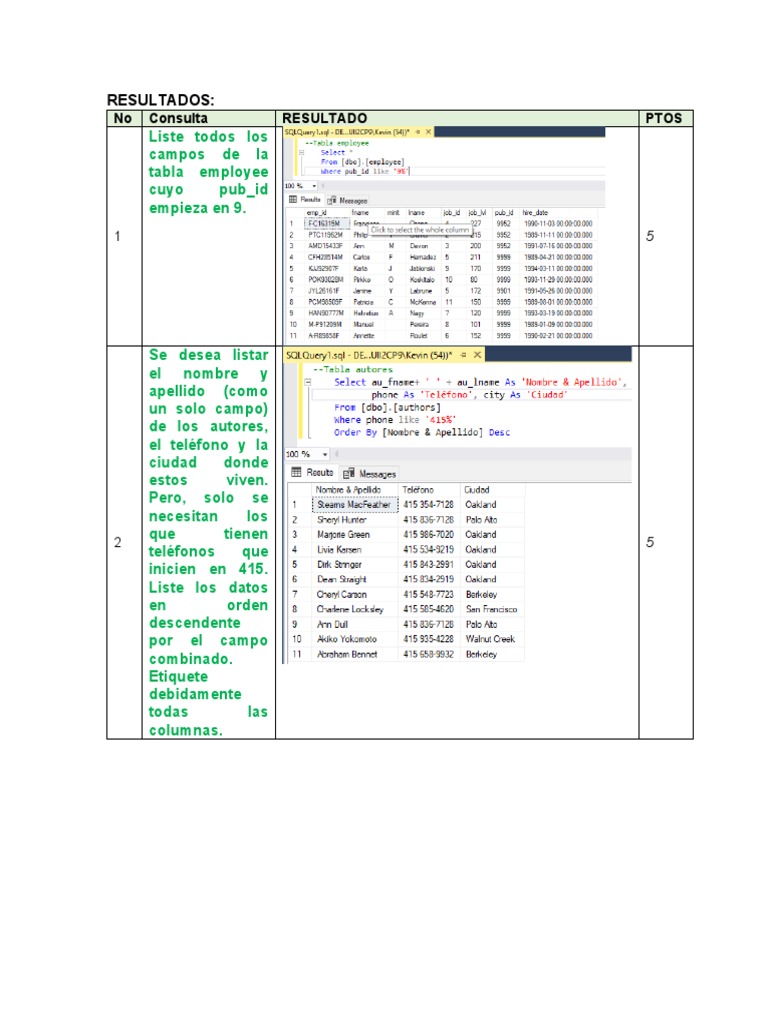Select the Results tab of the authors query
The width and height of the screenshot is (768, 1024).
pos(313,473)
